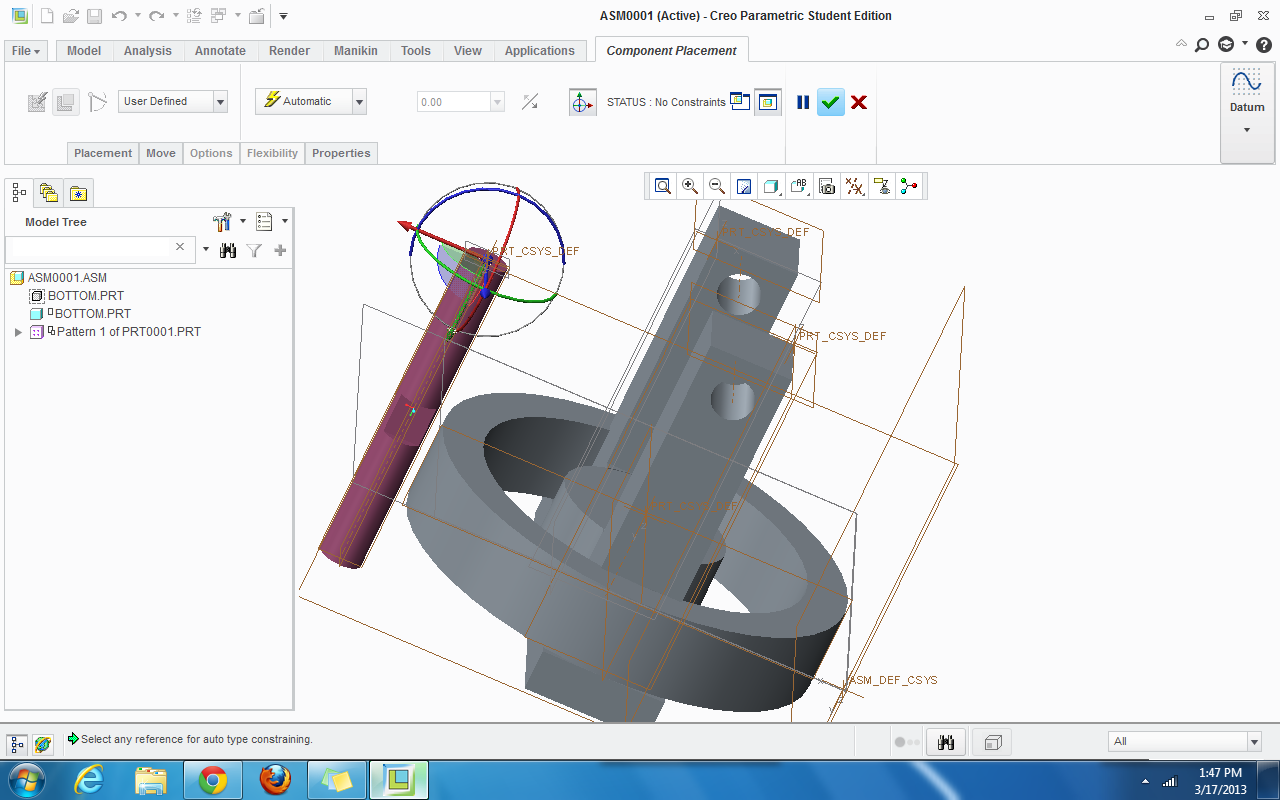The height and width of the screenshot is (800, 1280).
Task: Save the assembly with the floppy disk icon
Action: tap(94, 16)
